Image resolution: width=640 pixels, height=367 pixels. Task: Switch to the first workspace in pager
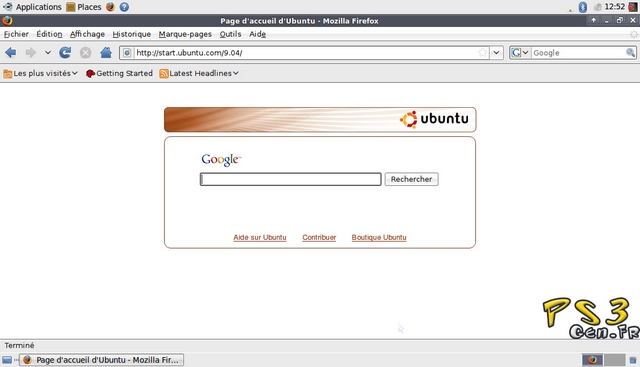coord(592,360)
